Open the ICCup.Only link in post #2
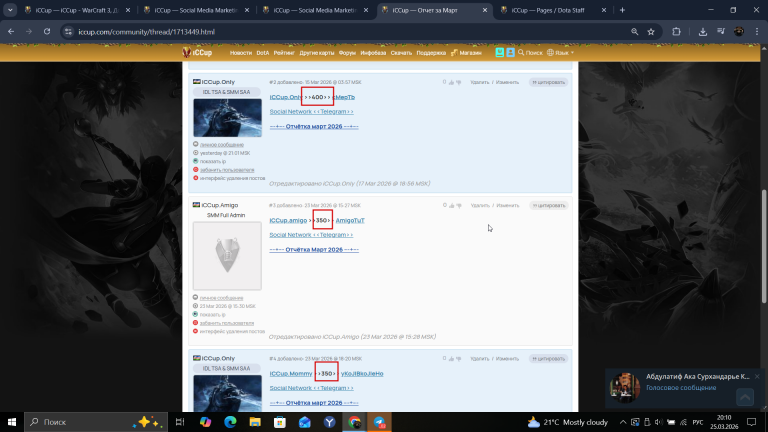768x432 pixels. [x=286, y=97]
